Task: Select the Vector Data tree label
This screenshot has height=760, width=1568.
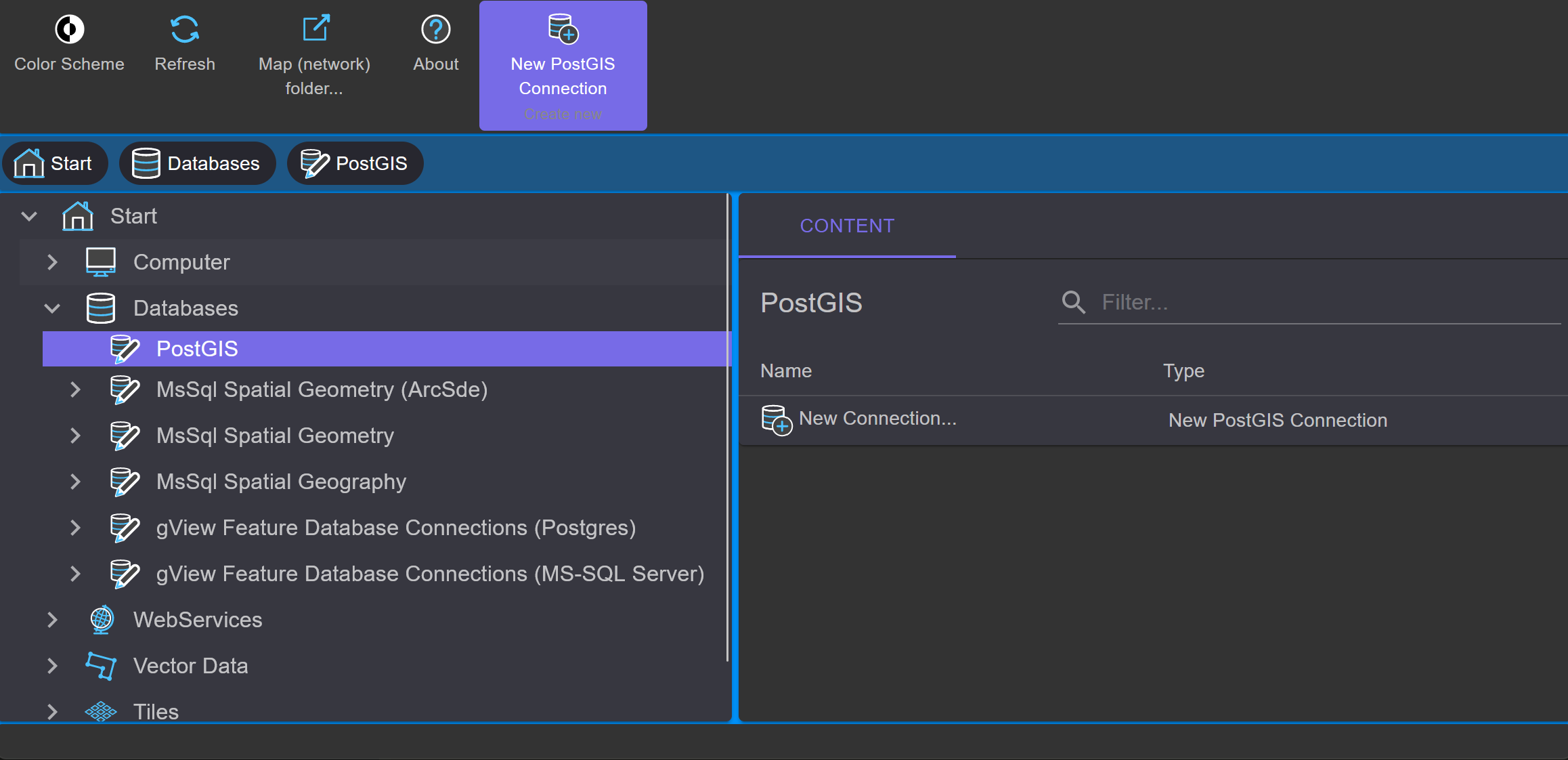Action: click(x=190, y=666)
